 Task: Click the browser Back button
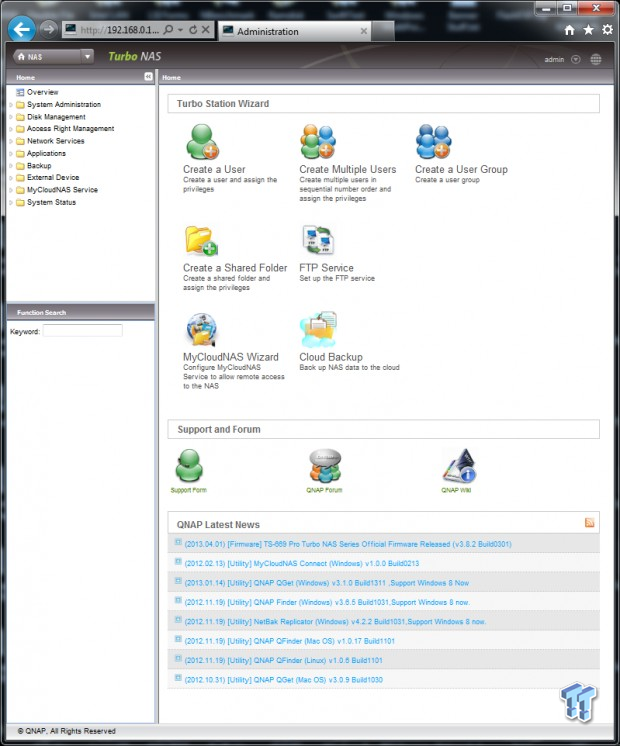click(x=21, y=29)
